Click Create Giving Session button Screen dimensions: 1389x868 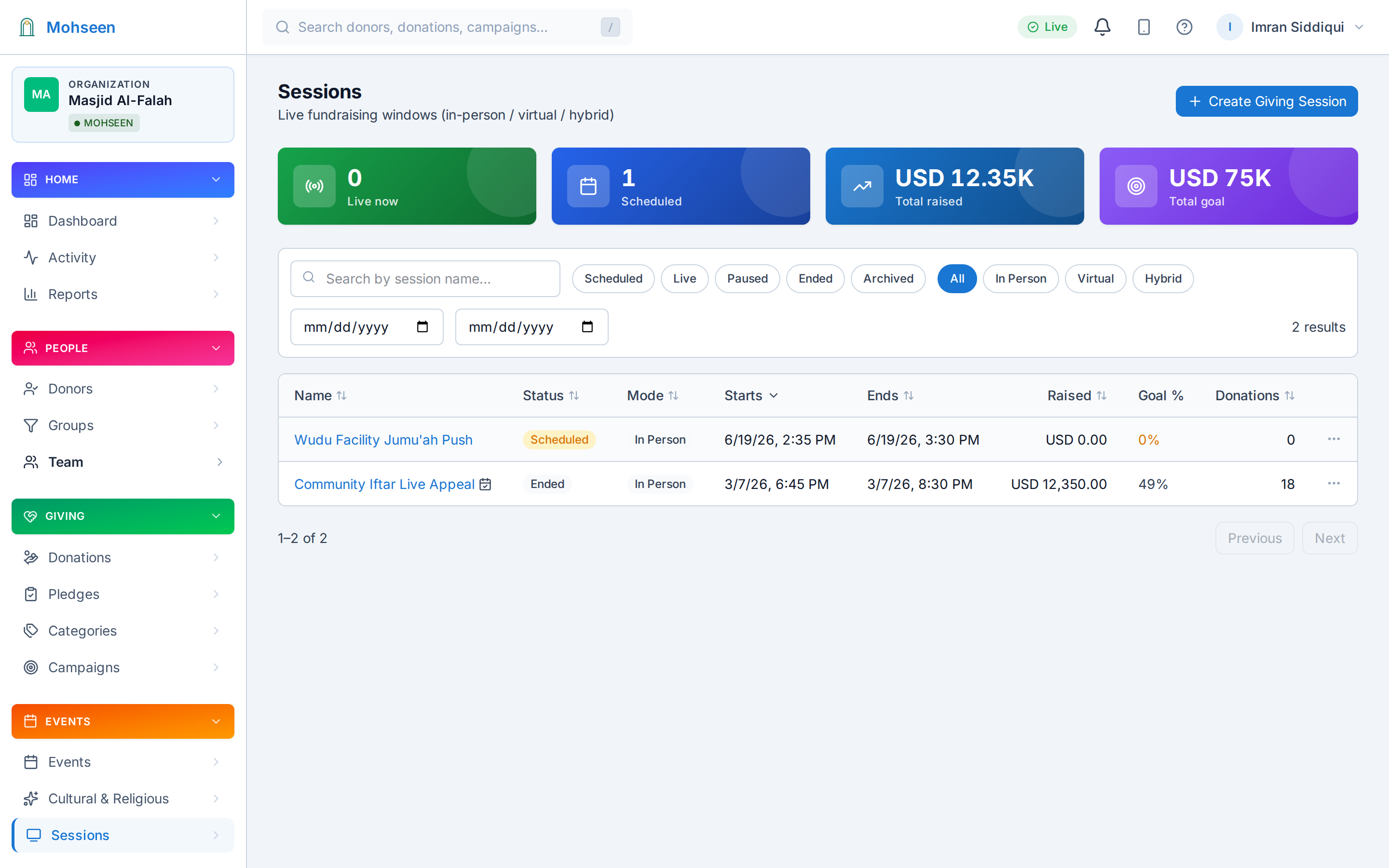1266,101
